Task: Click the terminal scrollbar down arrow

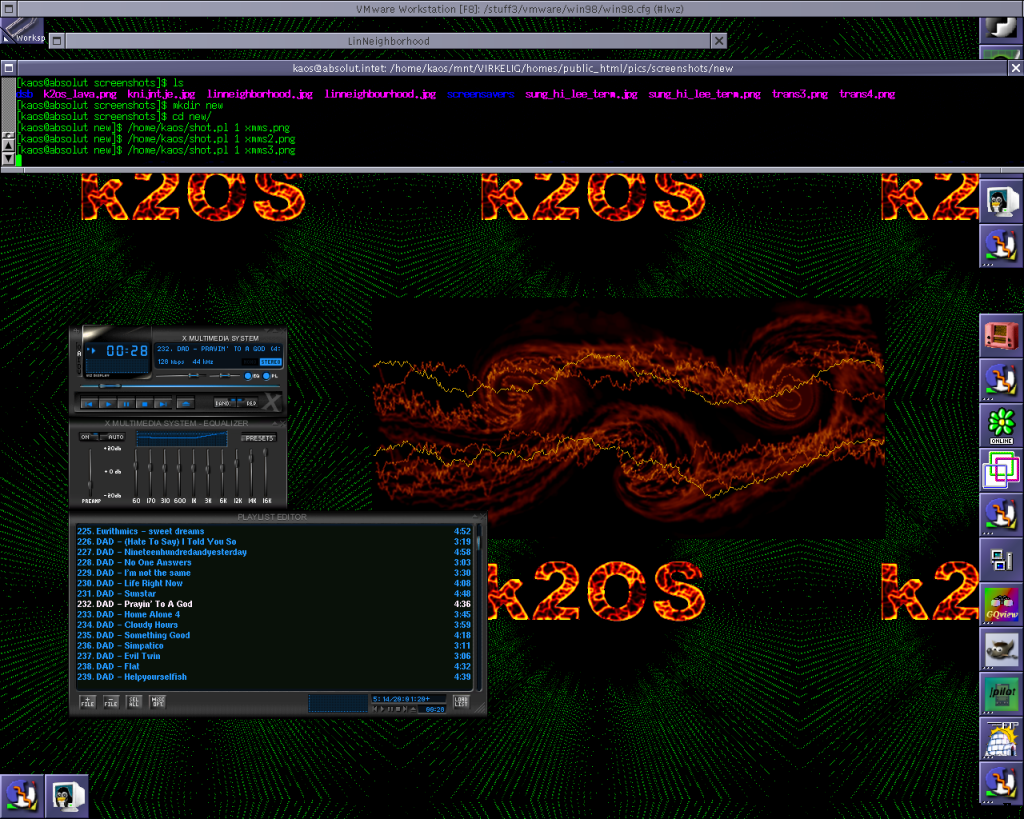Action: pos(8,158)
